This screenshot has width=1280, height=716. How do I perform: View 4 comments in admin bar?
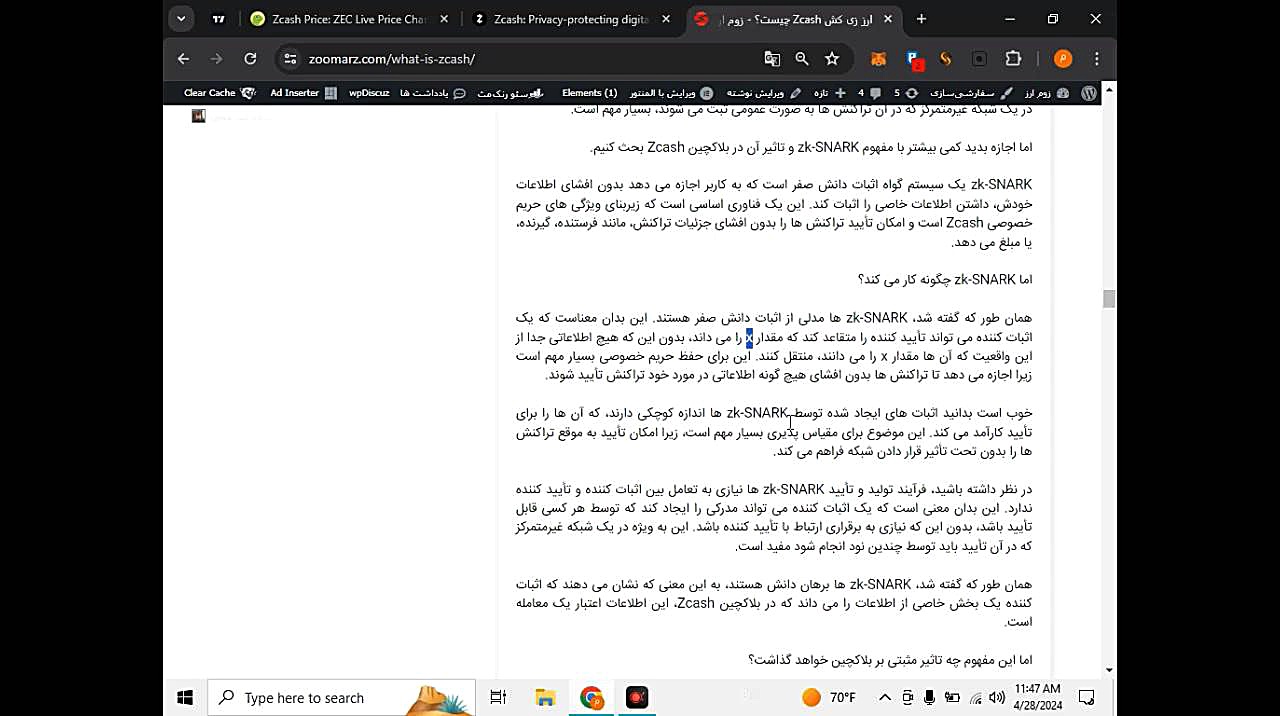click(867, 93)
